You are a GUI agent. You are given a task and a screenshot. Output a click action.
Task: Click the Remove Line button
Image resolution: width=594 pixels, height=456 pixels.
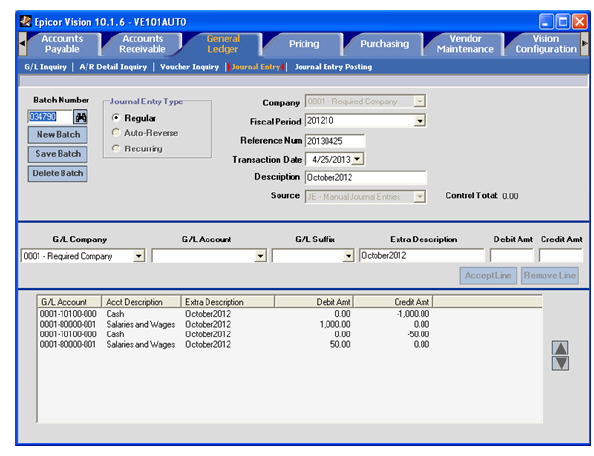click(x=550, y=275)
